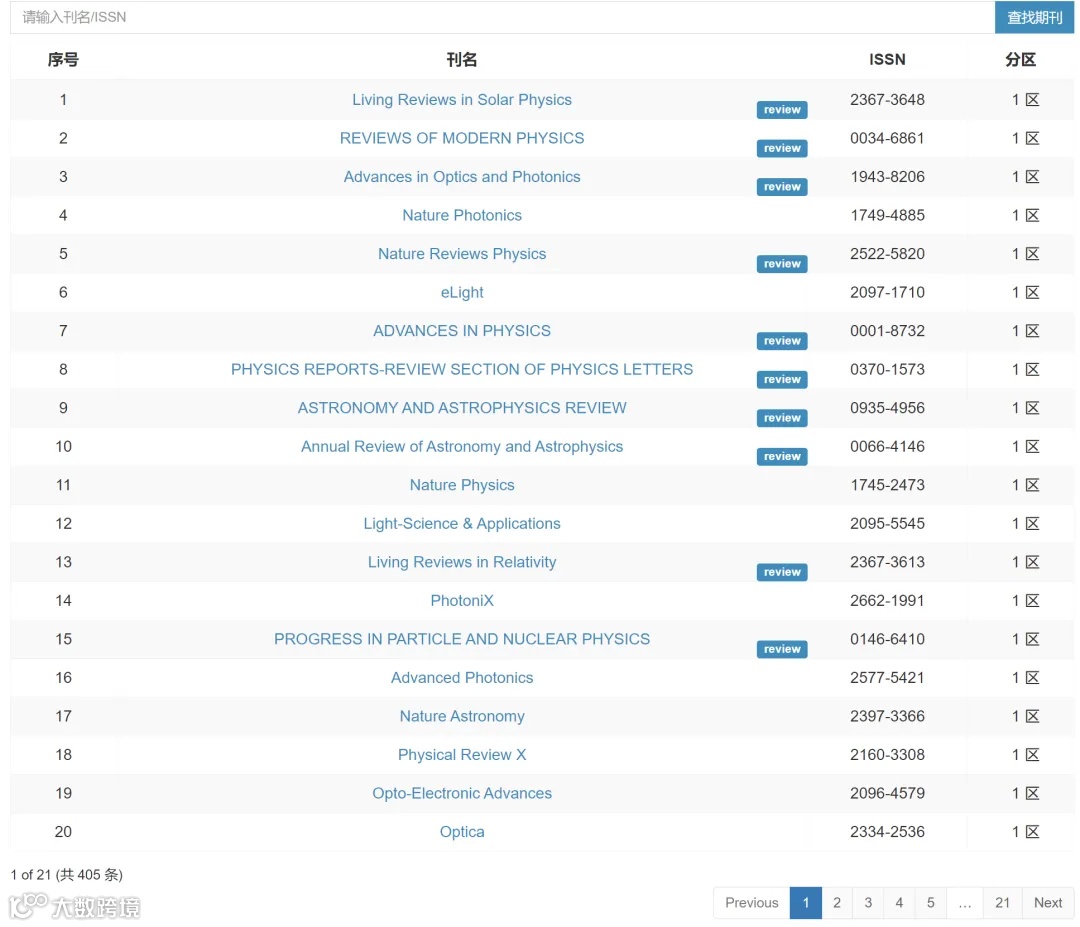1080x927 pixels.
Task: Click the '1 of 21 (共 405 条)' status text
Action: click(x=67, y=875)
